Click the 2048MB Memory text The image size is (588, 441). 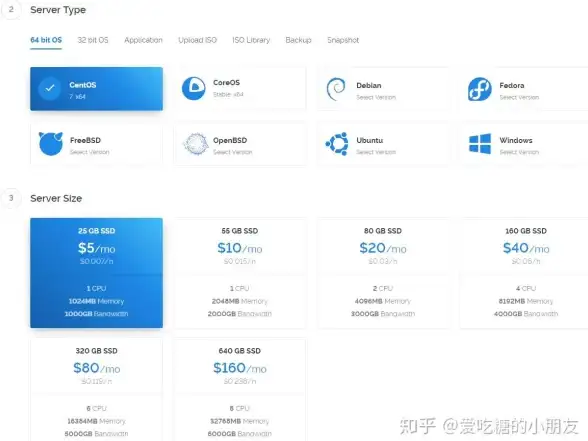[240, 301]
